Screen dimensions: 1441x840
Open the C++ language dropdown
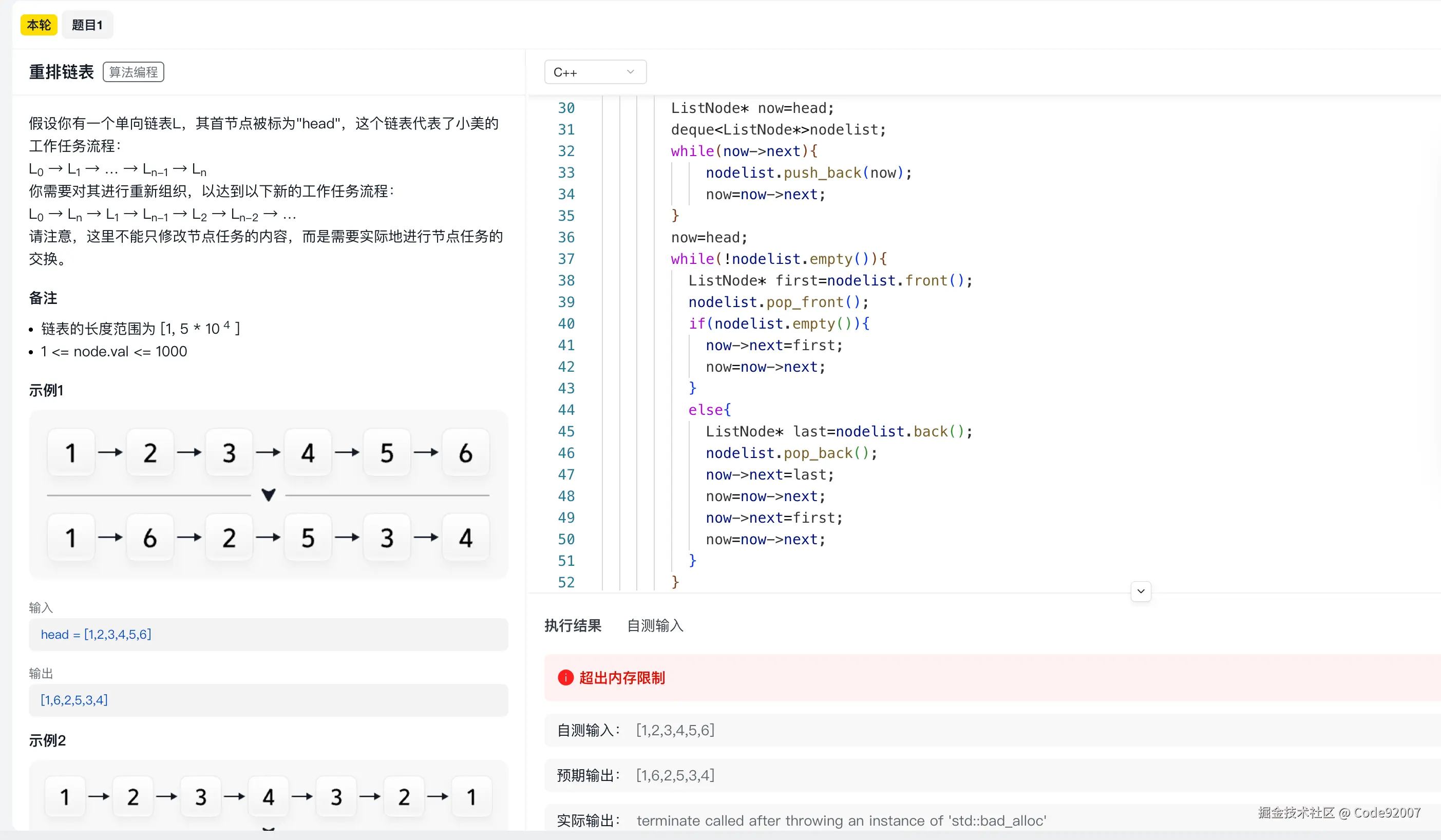tap(595, 72)
